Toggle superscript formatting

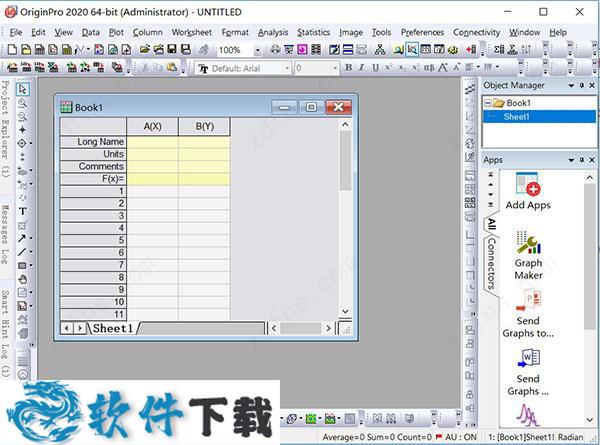(x=388, y=67)
